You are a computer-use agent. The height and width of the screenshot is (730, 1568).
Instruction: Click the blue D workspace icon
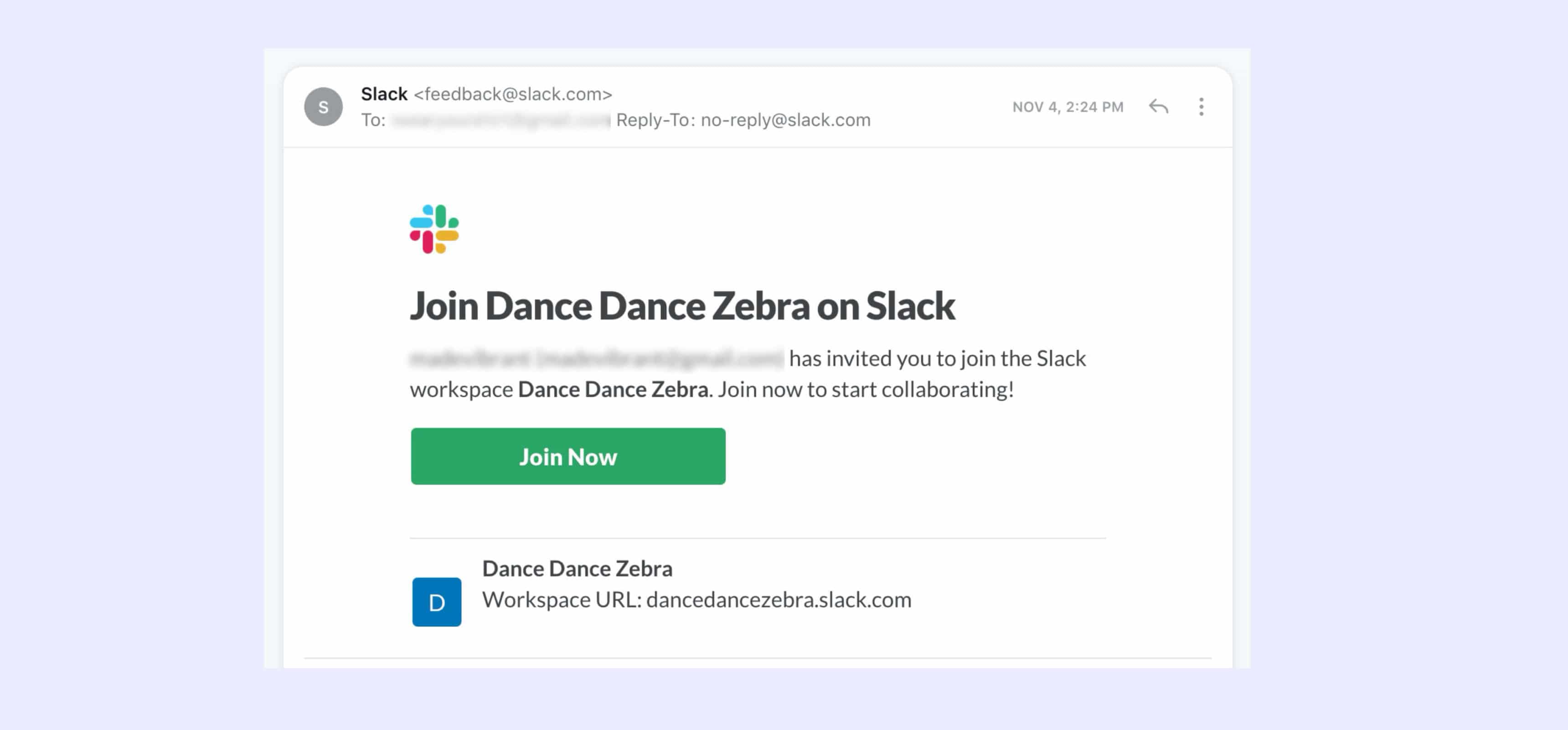[x=436, y=601]
